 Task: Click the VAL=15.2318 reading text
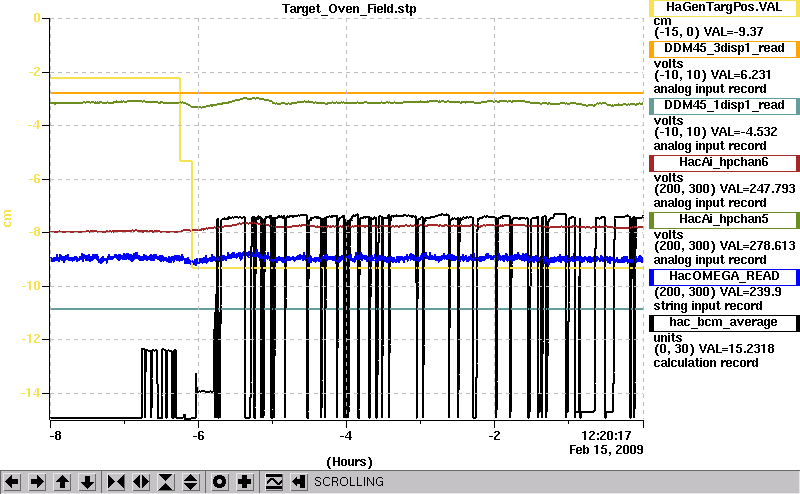coord(736,349)
